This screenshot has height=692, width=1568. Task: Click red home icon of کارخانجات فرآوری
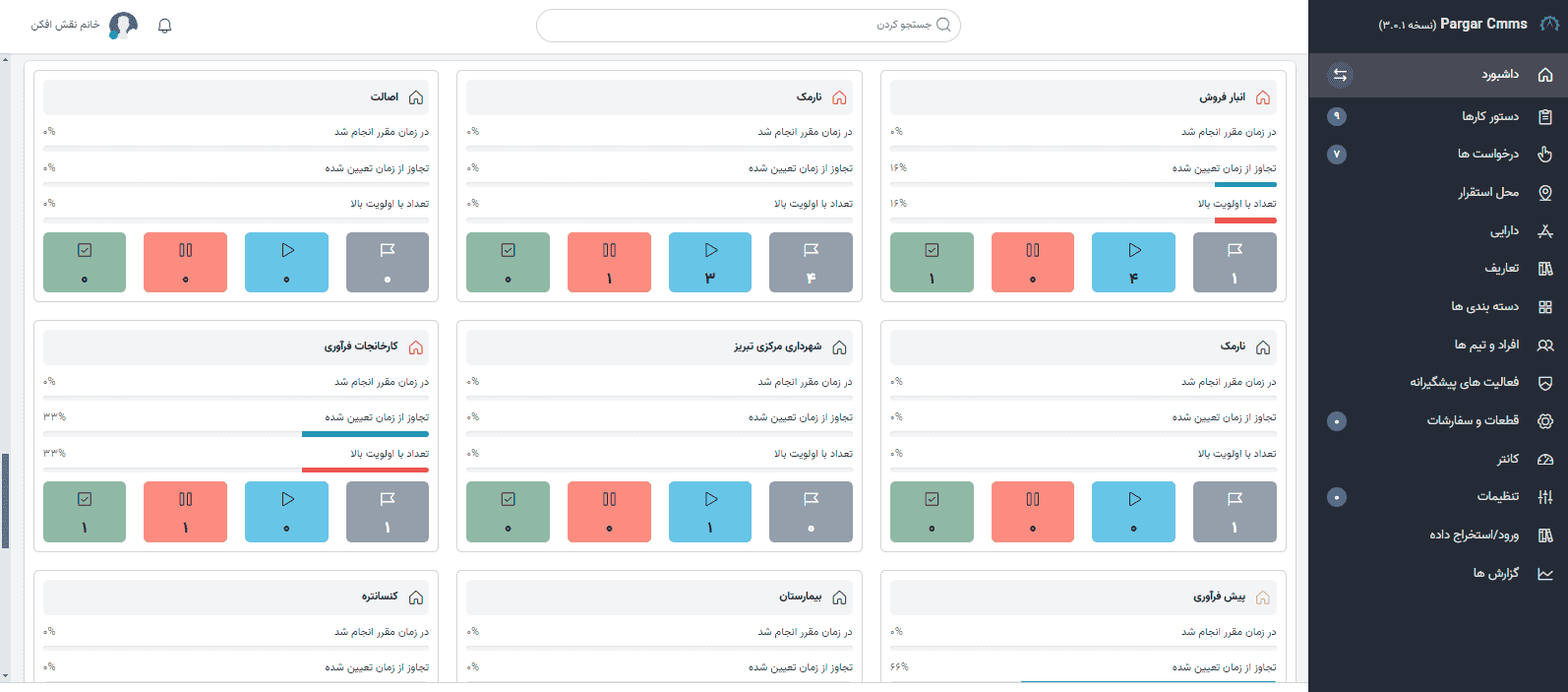(x=416, y=347)
